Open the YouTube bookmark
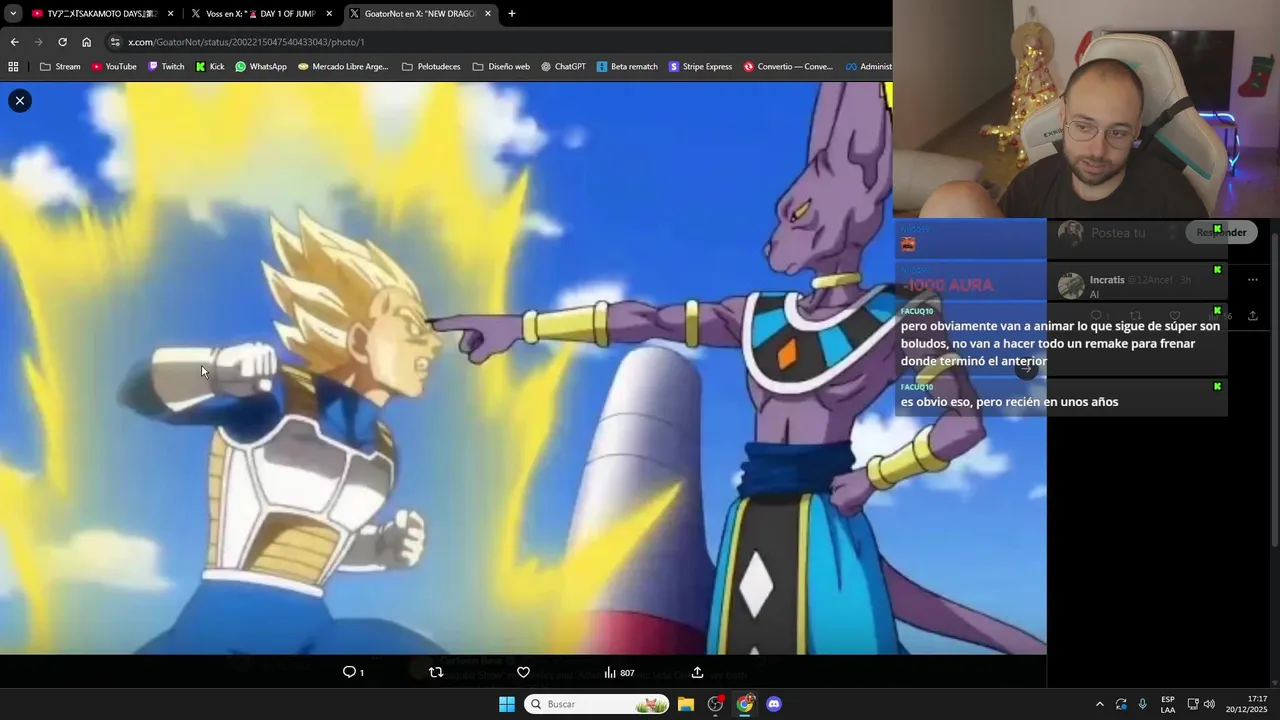1280x720 pixels. [x=113, y=67]
